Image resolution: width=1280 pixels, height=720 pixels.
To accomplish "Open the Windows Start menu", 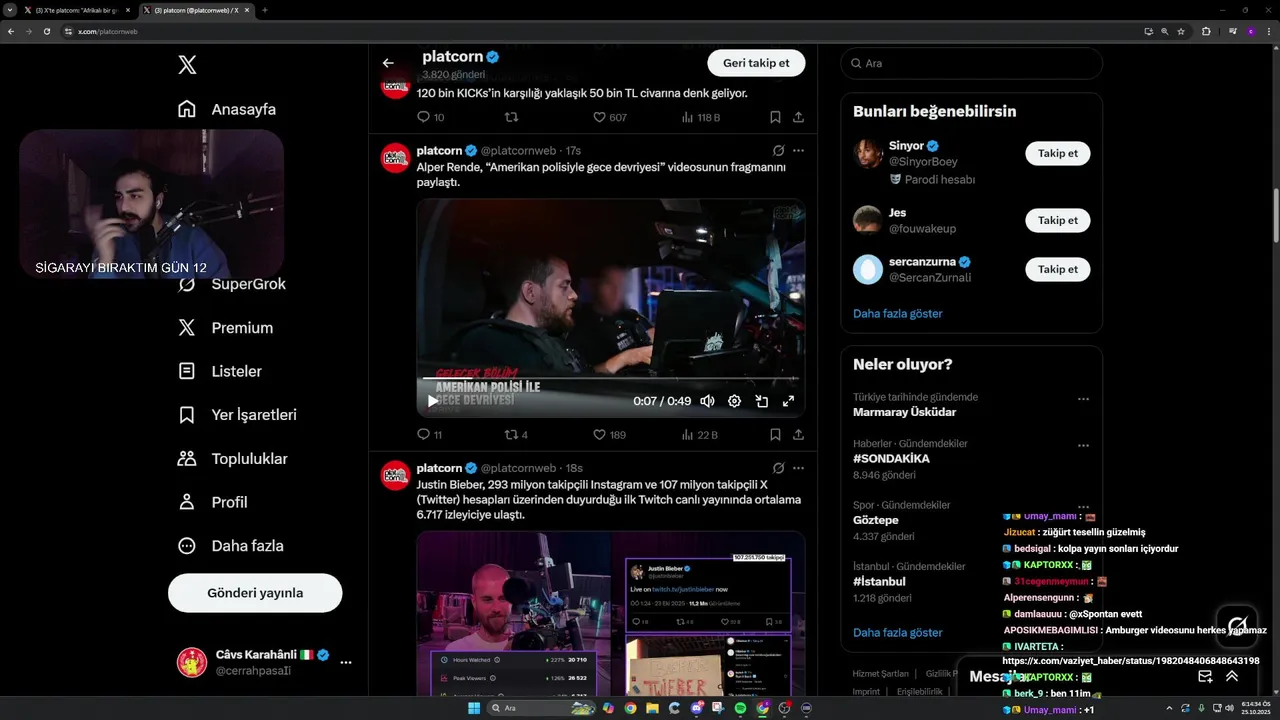I will click(473, 708).
